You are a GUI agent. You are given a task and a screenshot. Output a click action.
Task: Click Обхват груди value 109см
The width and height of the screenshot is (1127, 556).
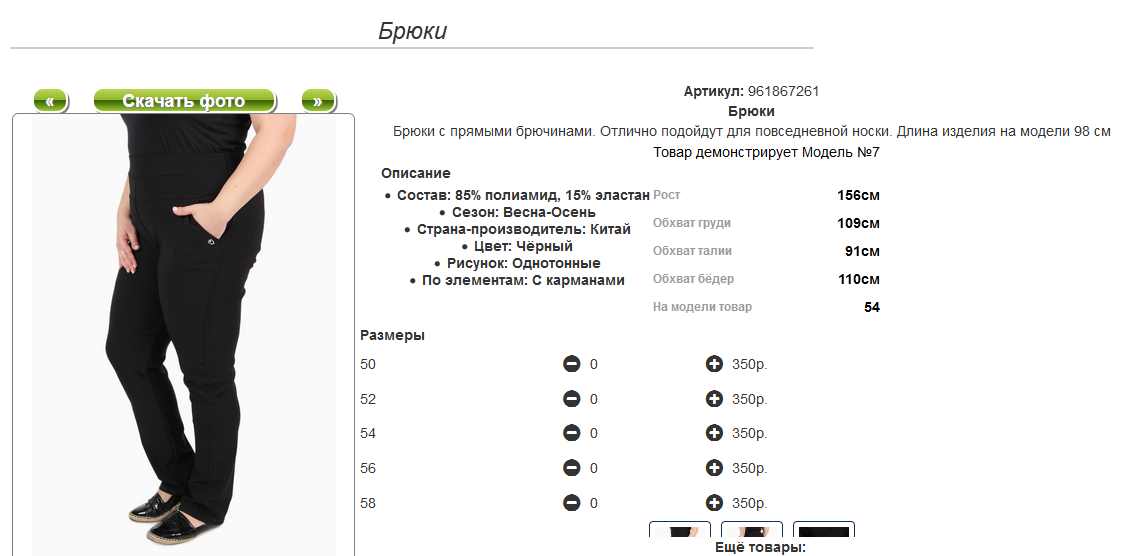click(858, 223)
